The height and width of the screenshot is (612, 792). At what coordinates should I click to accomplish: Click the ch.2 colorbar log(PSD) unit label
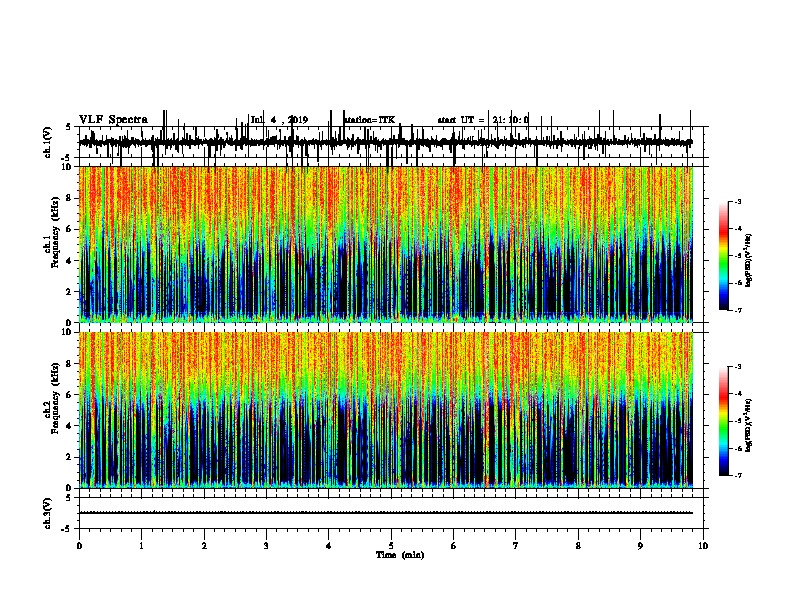point(748,426)
